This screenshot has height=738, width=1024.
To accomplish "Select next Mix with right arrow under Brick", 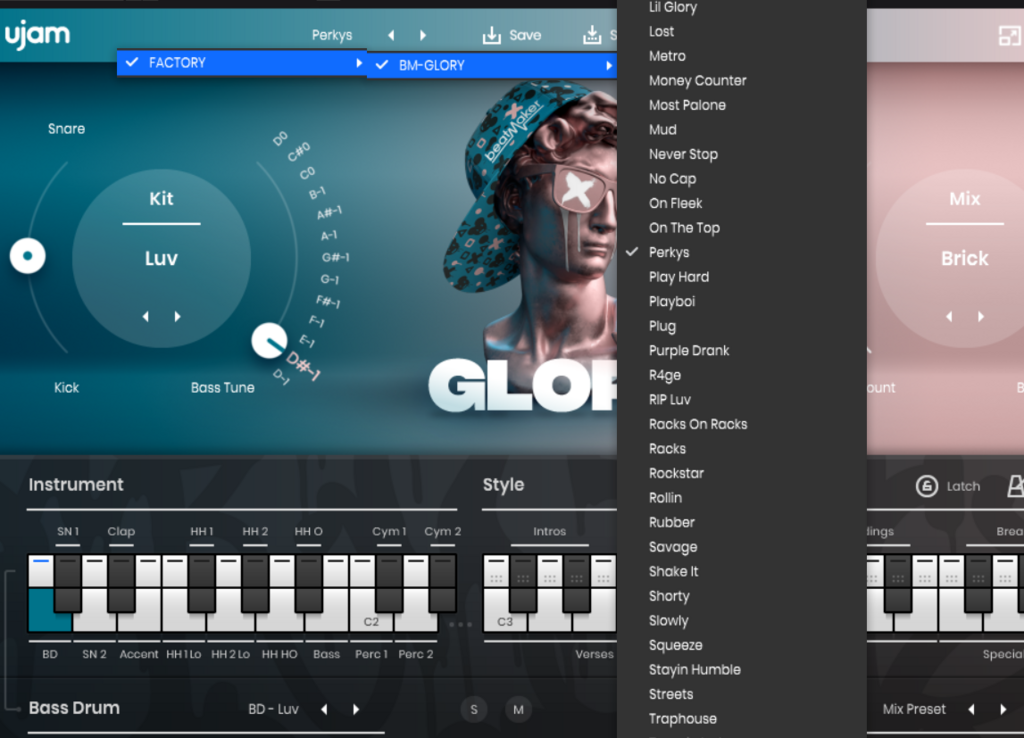I will click(980, 317).
